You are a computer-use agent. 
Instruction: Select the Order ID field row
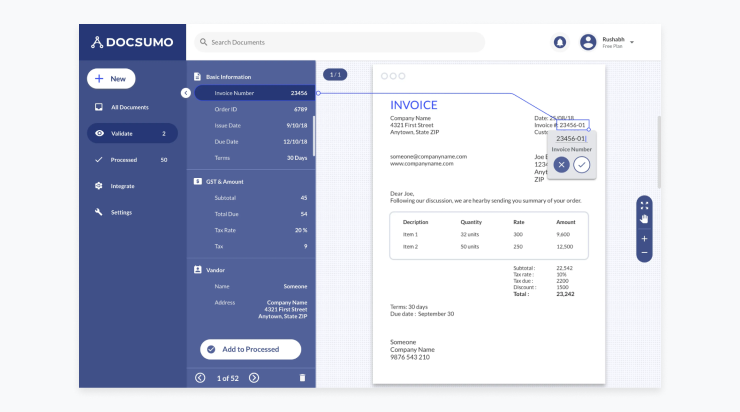pos(255,109)
